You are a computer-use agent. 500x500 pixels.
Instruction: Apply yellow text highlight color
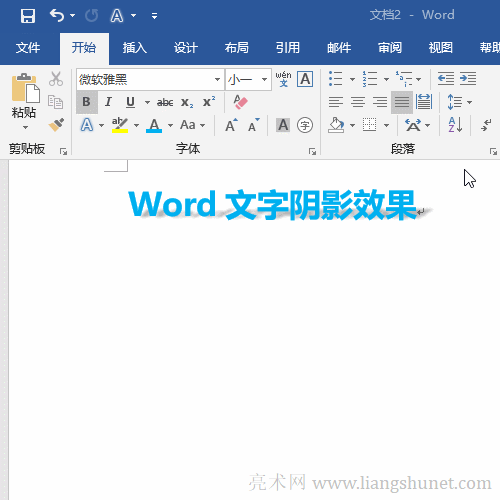tap(120, 125)
